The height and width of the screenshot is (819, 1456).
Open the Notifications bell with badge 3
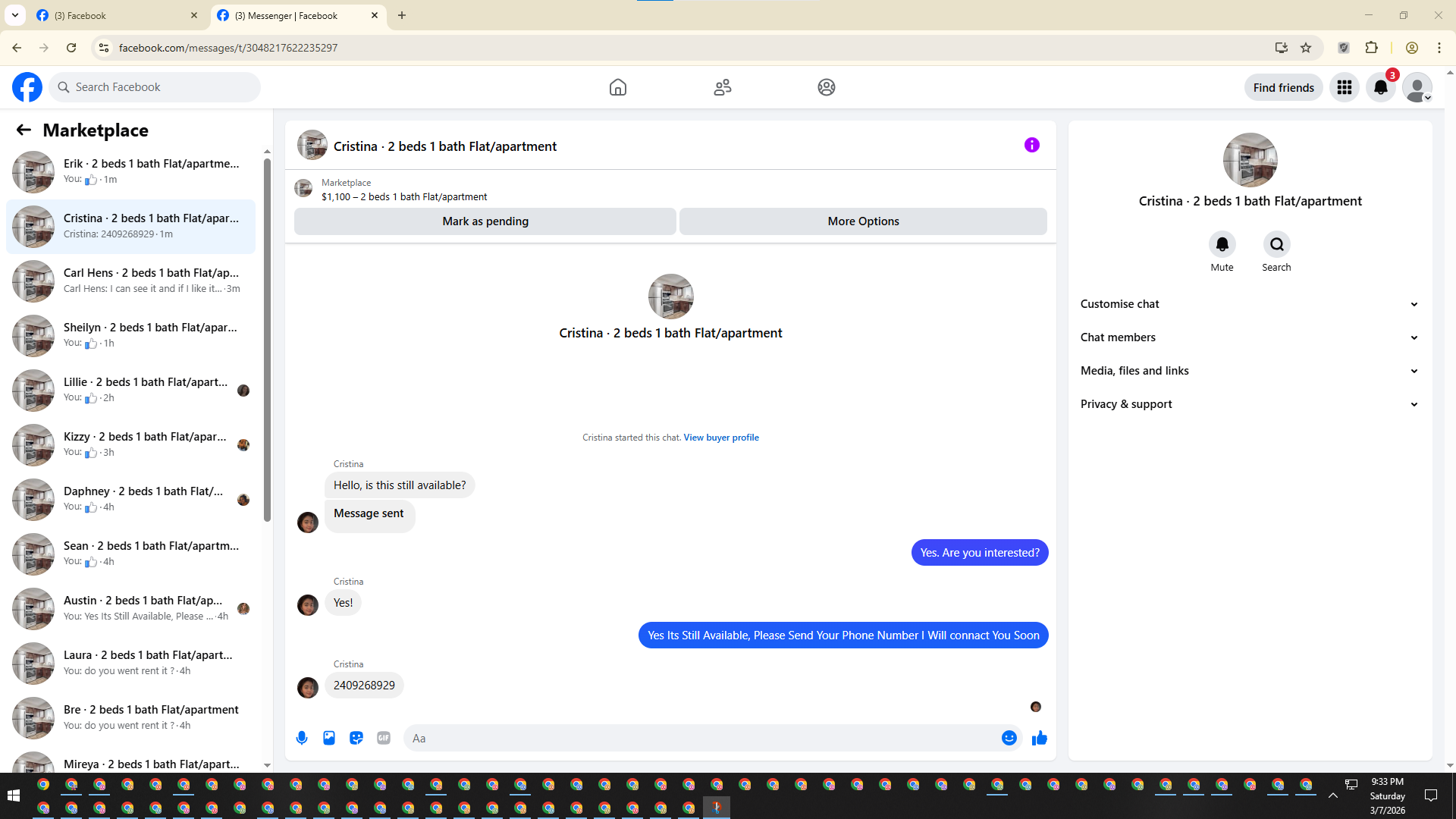(1381, 87)
